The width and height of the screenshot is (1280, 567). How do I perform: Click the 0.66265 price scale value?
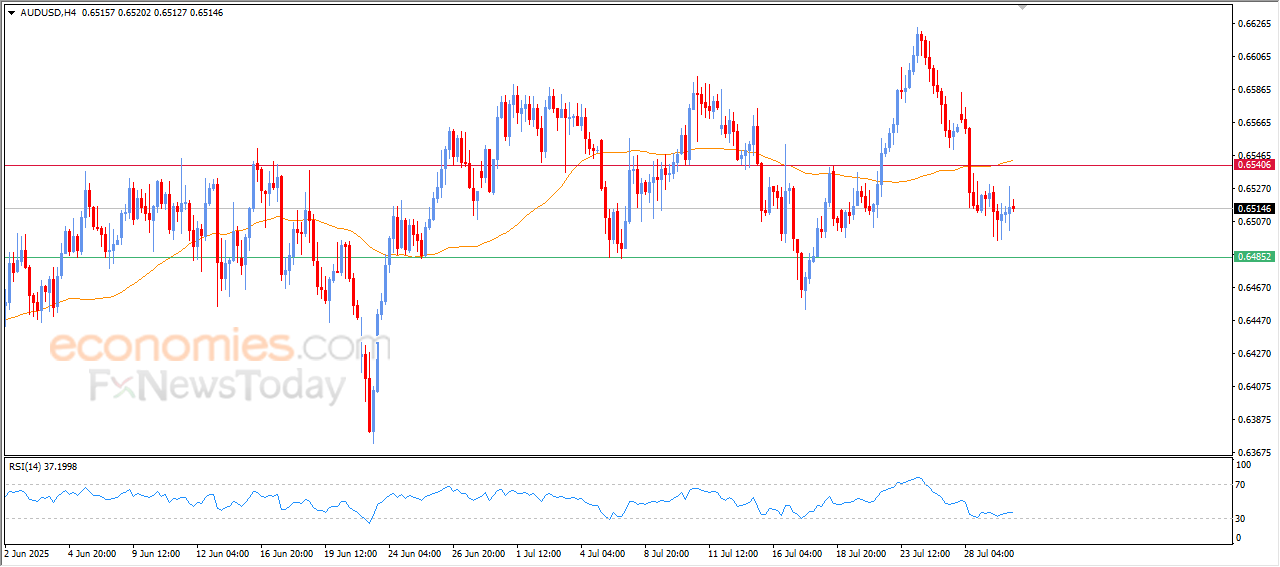point(1254,23)
